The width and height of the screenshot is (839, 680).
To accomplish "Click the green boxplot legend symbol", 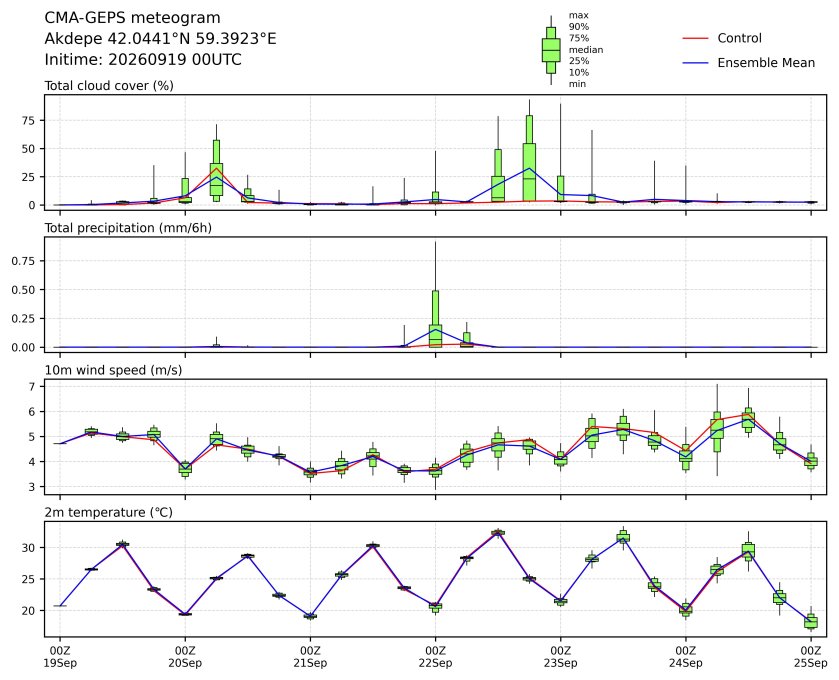I will [551, 50].
